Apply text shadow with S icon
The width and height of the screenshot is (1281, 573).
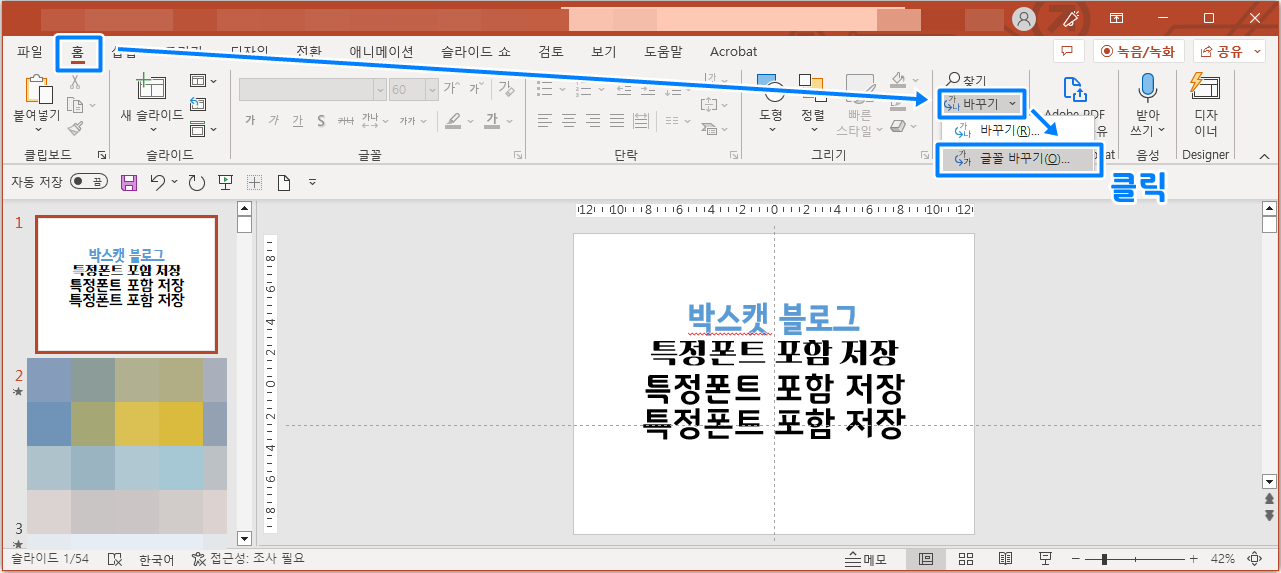click(x=321, y=121)
